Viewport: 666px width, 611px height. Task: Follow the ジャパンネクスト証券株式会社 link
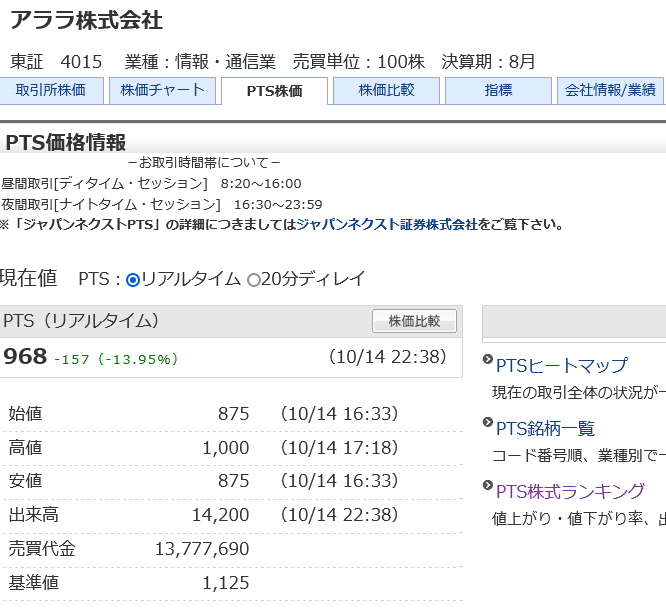(387, 224)
